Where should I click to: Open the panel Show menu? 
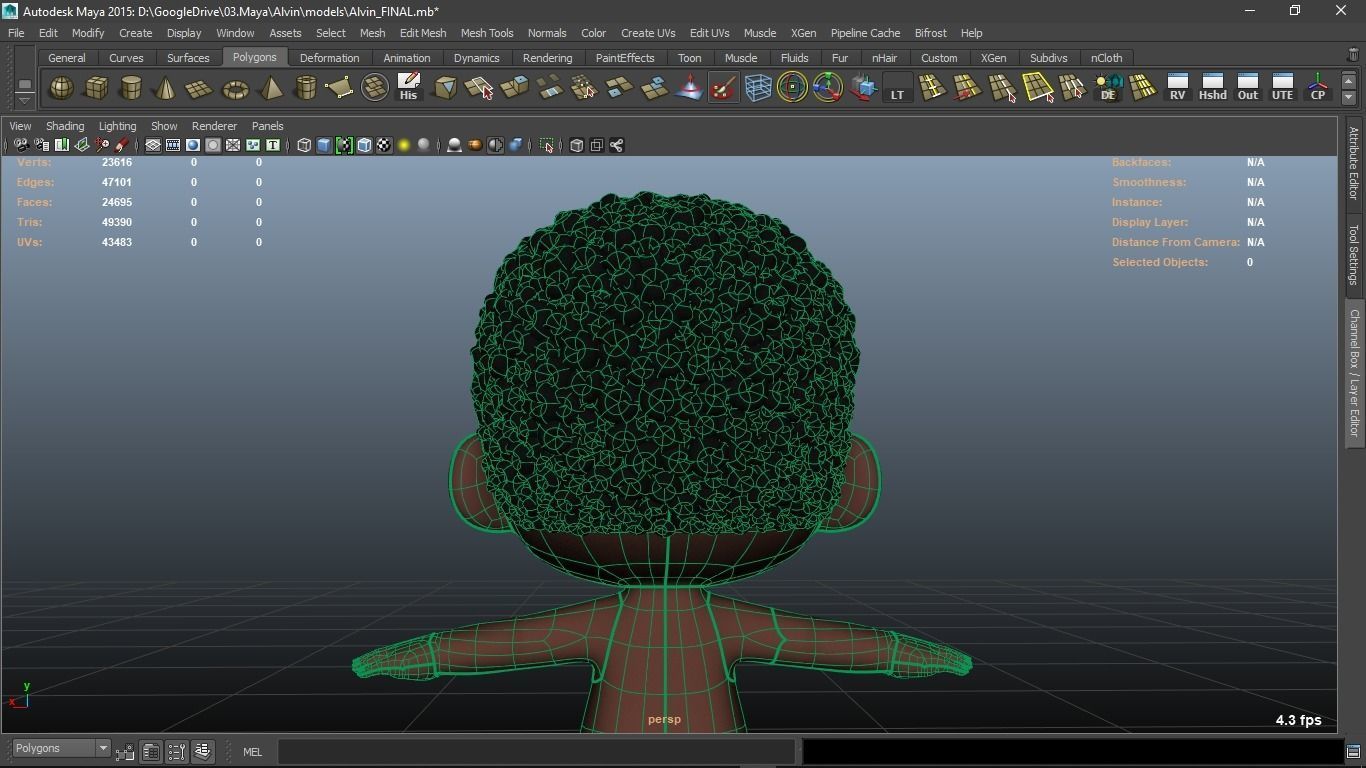[x=164, y=126]
